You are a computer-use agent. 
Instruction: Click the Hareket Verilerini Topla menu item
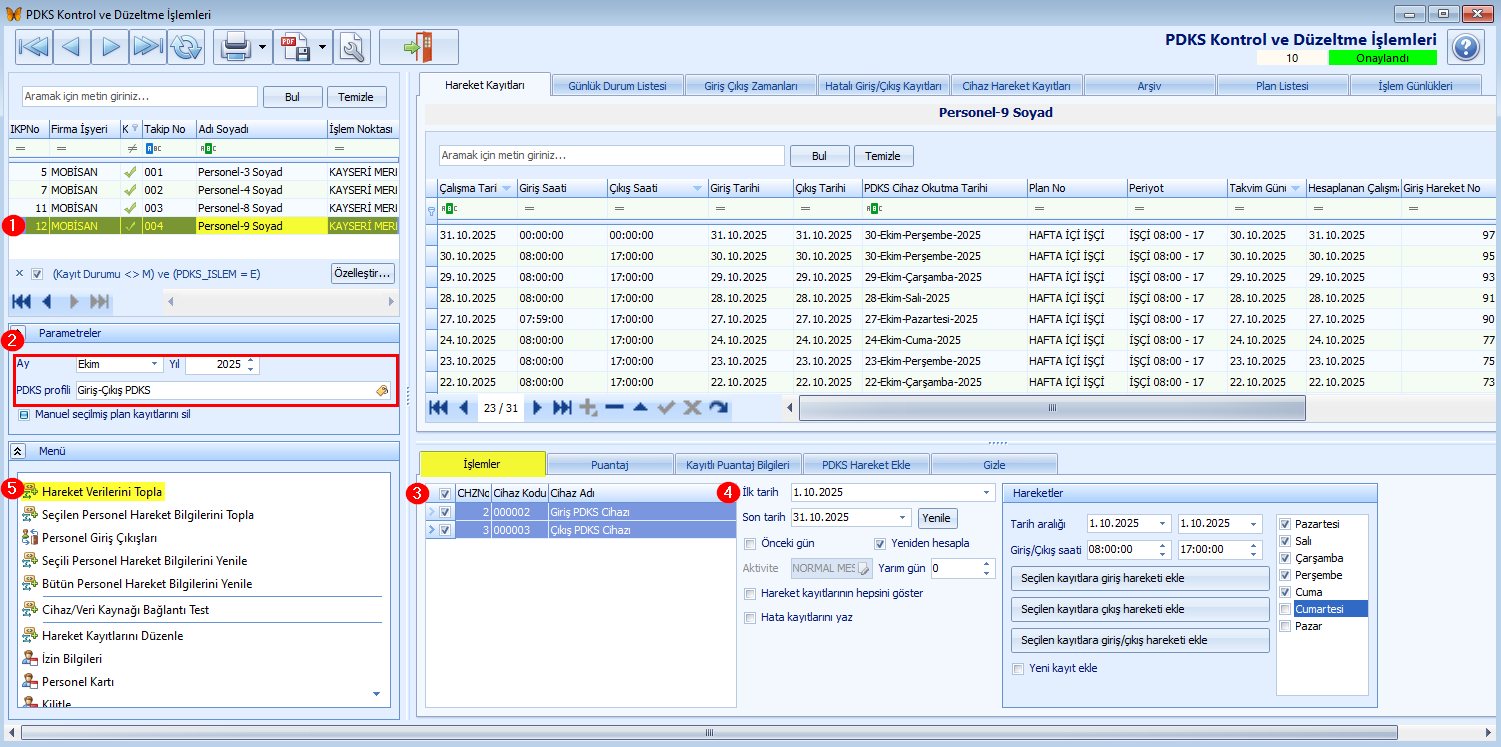pos(101,492)
